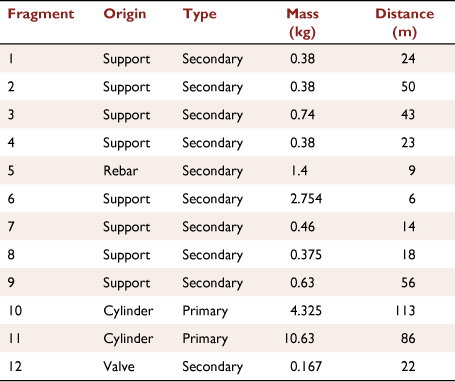Select the Primary type in row 10
The image size is (455, 382).
(205, 311)
